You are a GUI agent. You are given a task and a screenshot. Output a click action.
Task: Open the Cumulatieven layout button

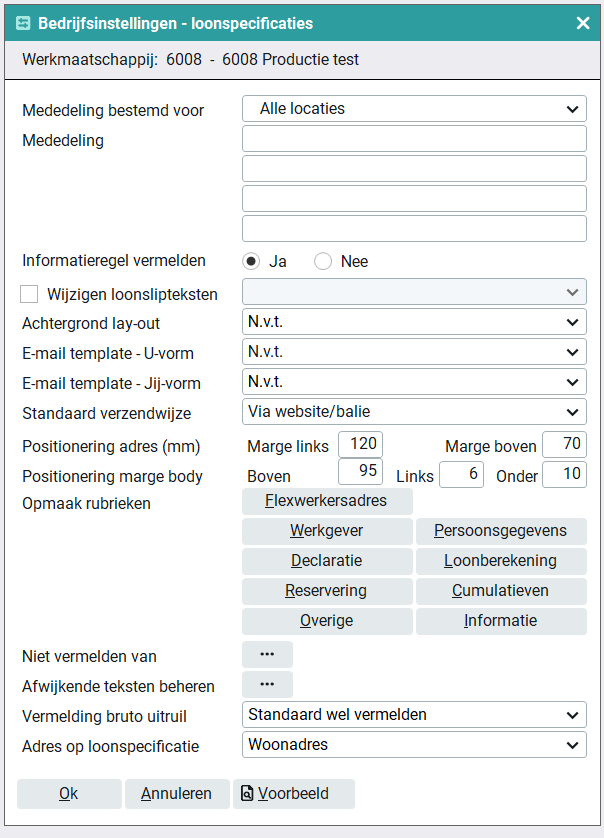click(501, 590)
